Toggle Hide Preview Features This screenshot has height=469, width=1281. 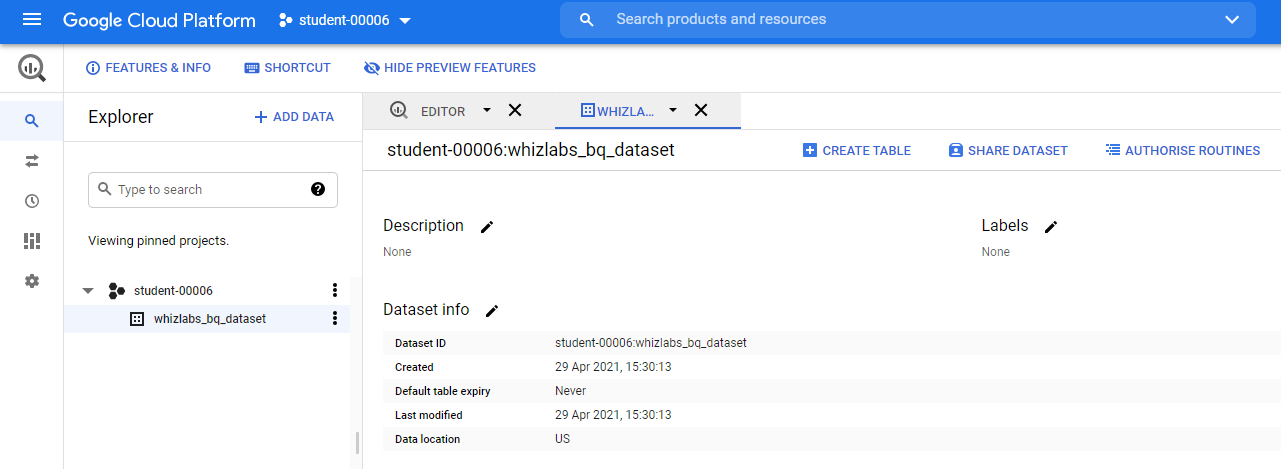point(450,68)
